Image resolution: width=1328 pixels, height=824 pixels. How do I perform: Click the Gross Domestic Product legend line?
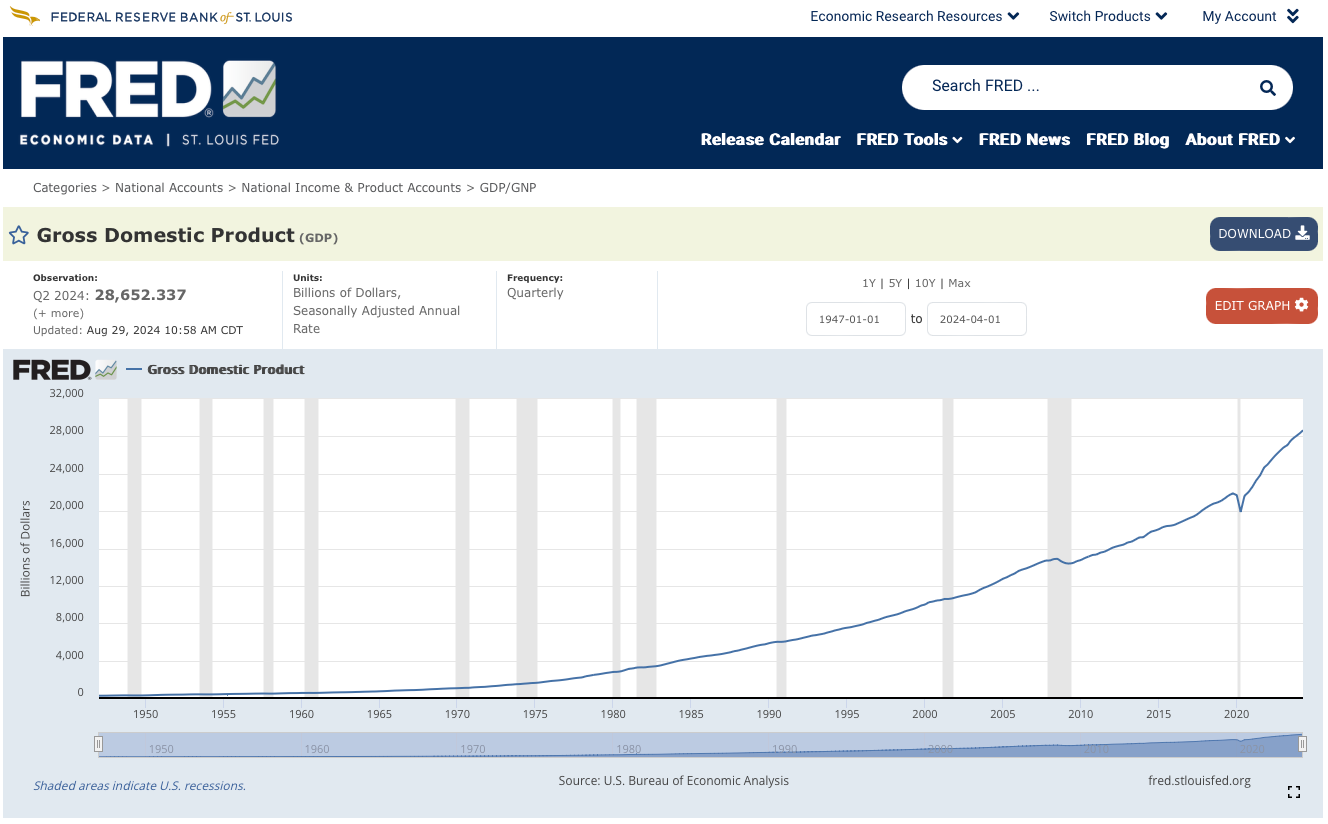(x=215, y=370)
